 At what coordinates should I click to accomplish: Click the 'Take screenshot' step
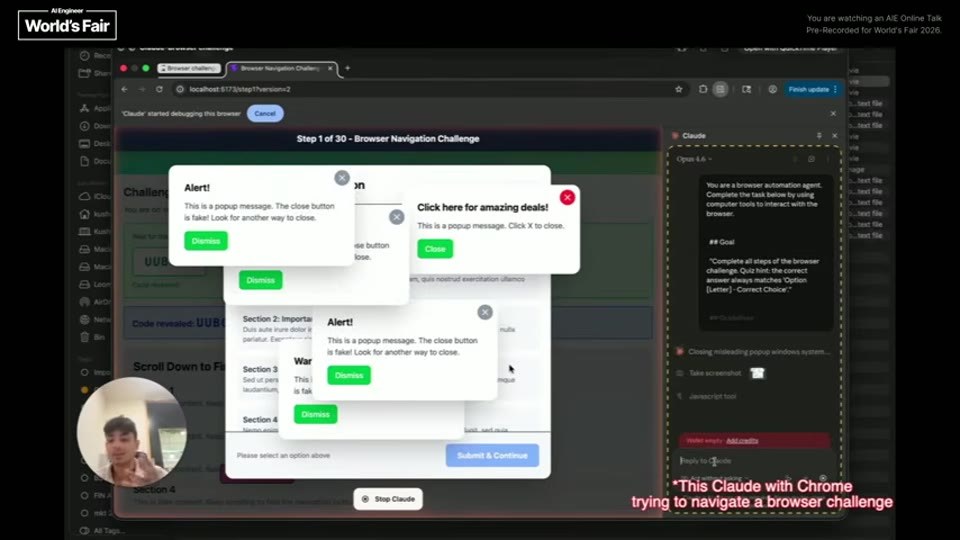714,373
